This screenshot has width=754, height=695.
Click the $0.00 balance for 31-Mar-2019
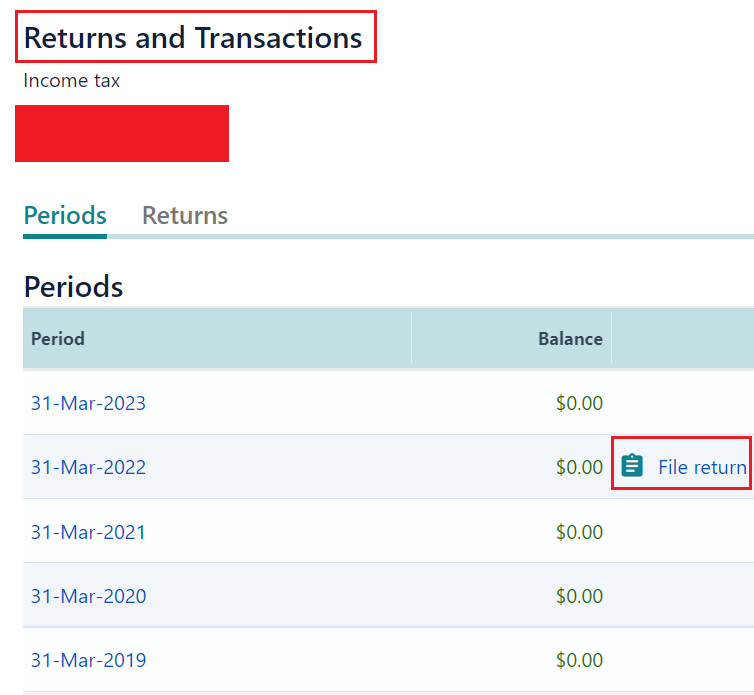point(579,660)
